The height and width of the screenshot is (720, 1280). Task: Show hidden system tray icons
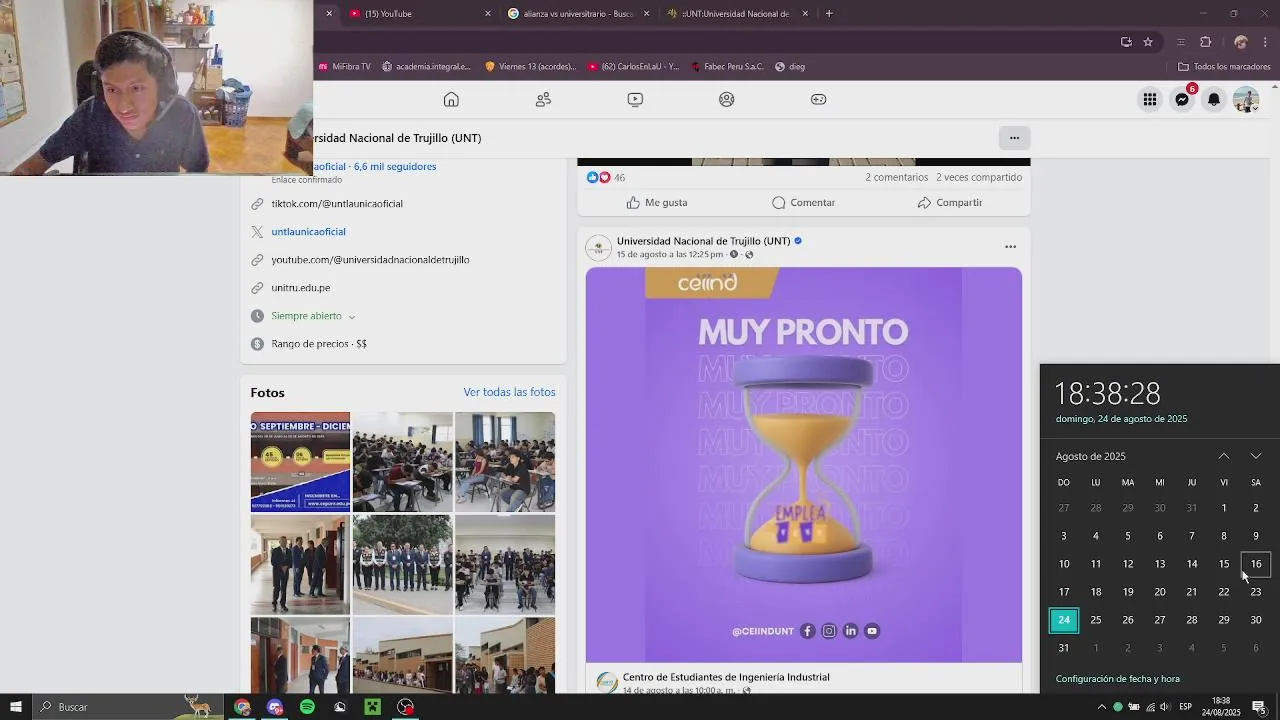1101,707
